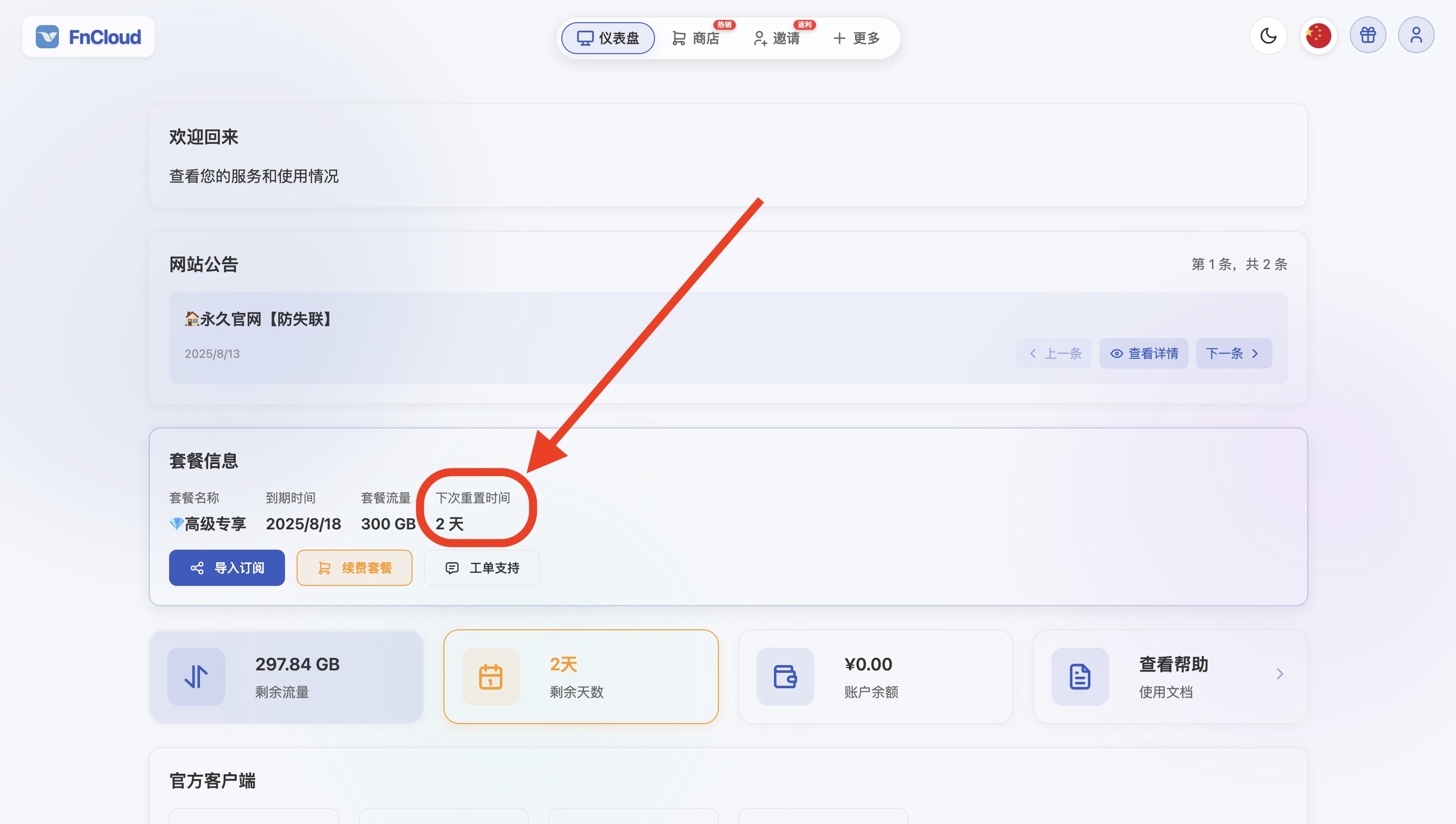Click the 导入订阅 import subscription button
The width and height of the screenshot is (1456, 824).
227,568
